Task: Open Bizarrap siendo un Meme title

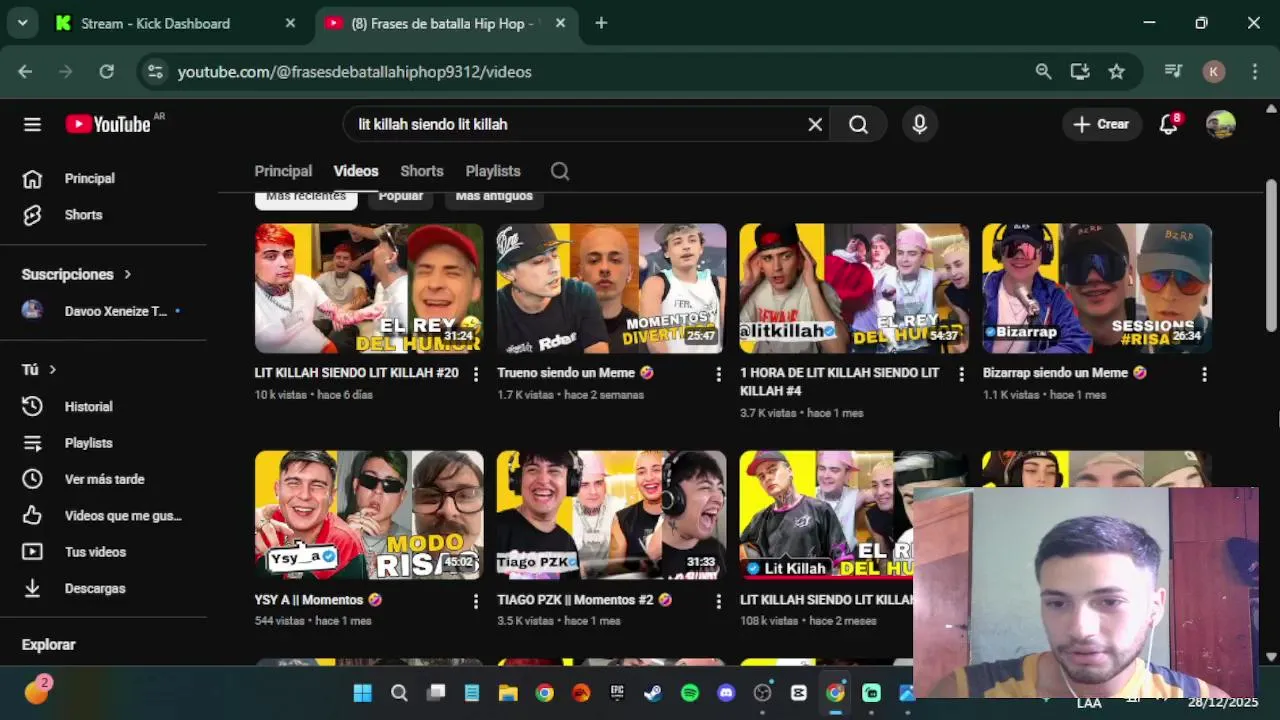Action: pos(1064,373)
